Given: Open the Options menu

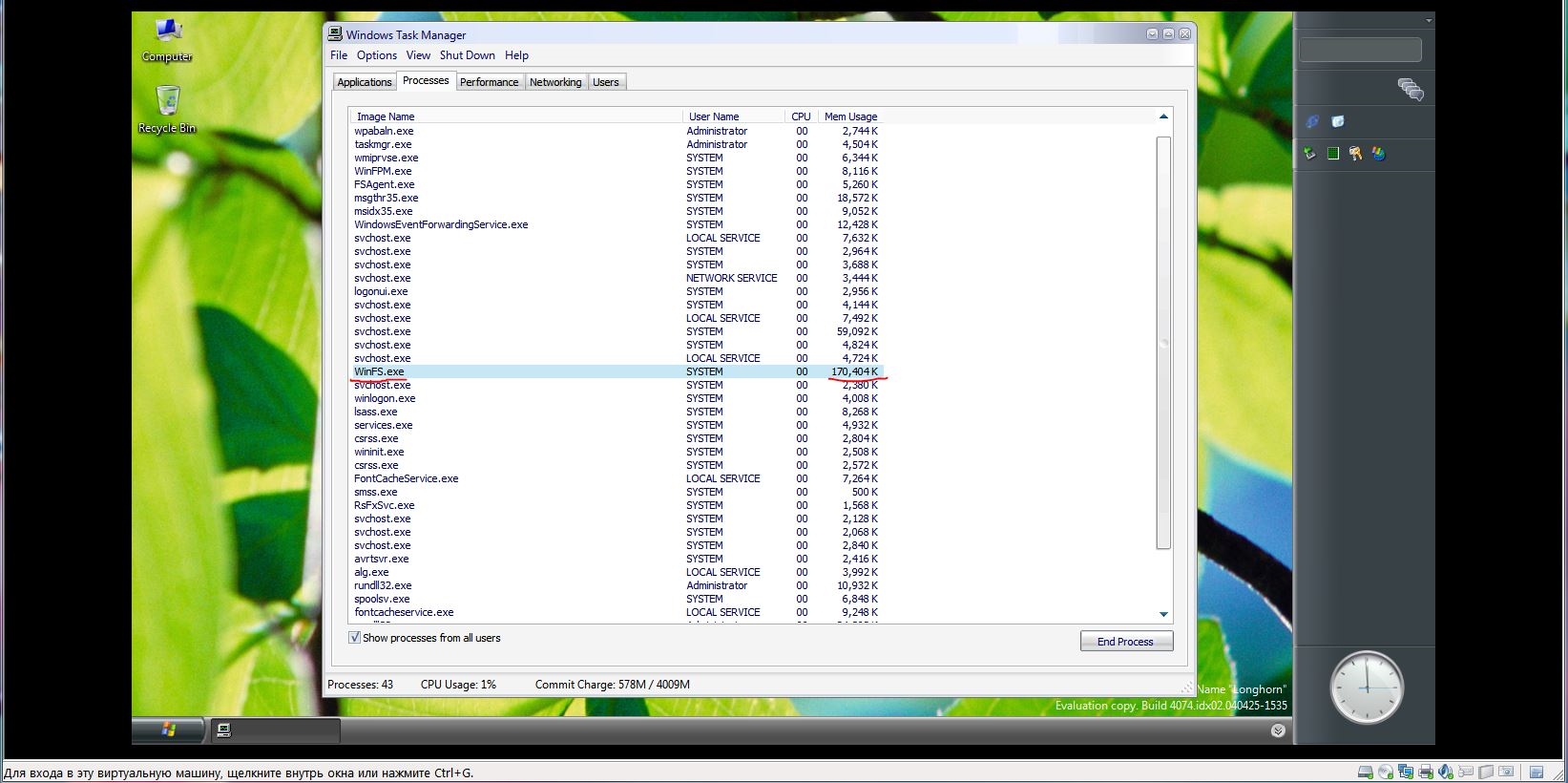Looking at the screenshot, I should tap(377, 55).
